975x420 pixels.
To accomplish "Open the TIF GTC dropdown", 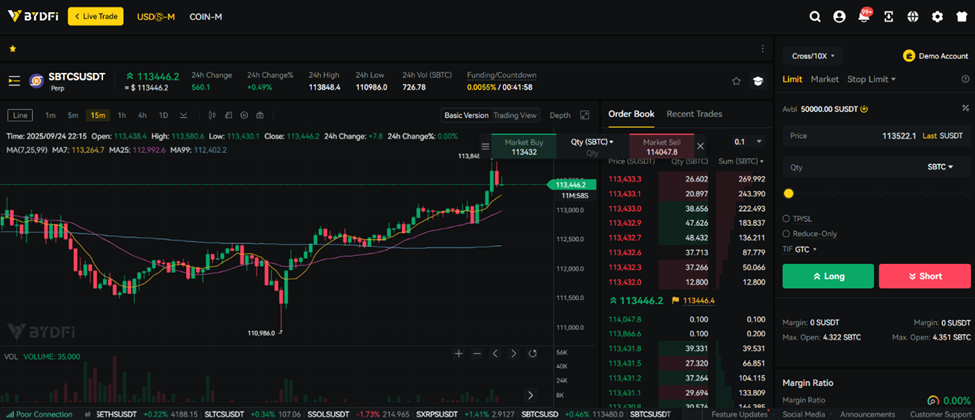I will [x=799, y=249].
